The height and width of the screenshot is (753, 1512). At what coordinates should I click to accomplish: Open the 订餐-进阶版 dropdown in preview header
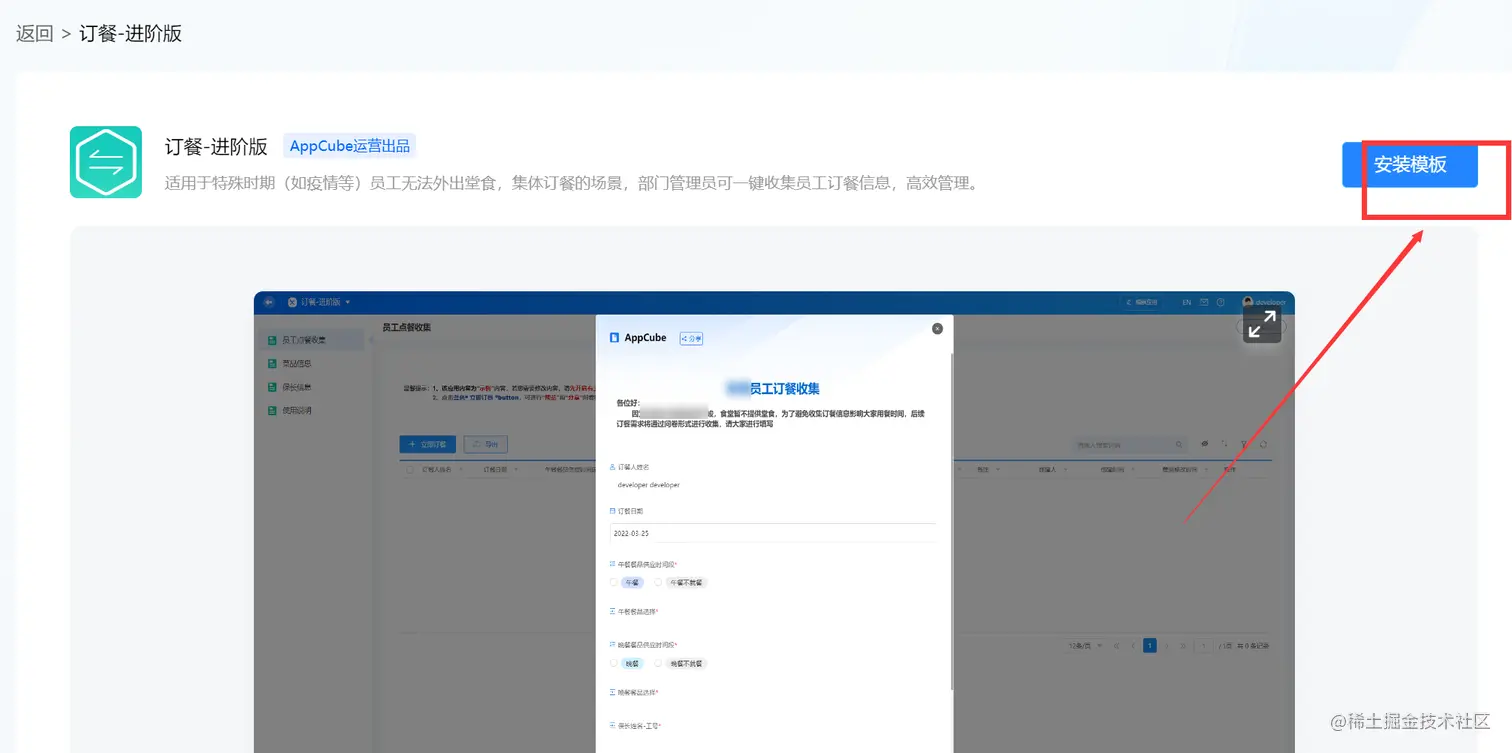click(320, 302)
